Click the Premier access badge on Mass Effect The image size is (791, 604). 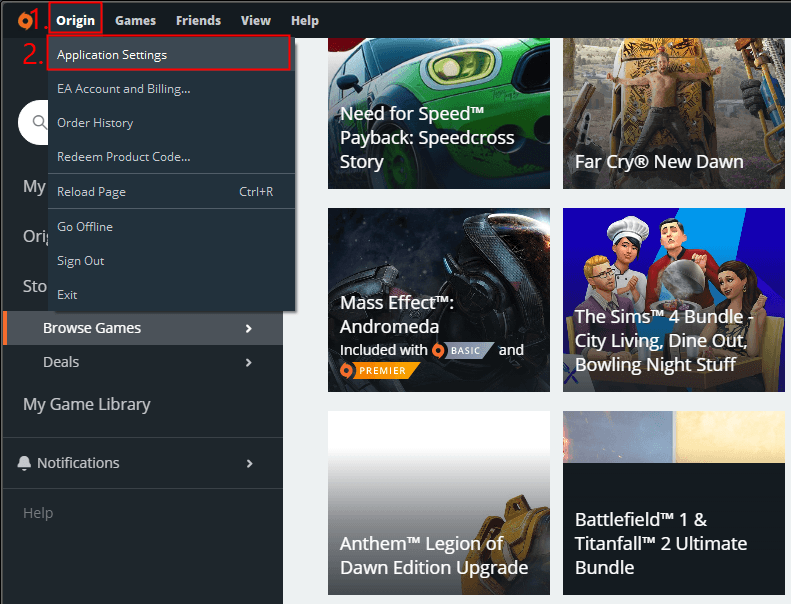pos(380,370)
